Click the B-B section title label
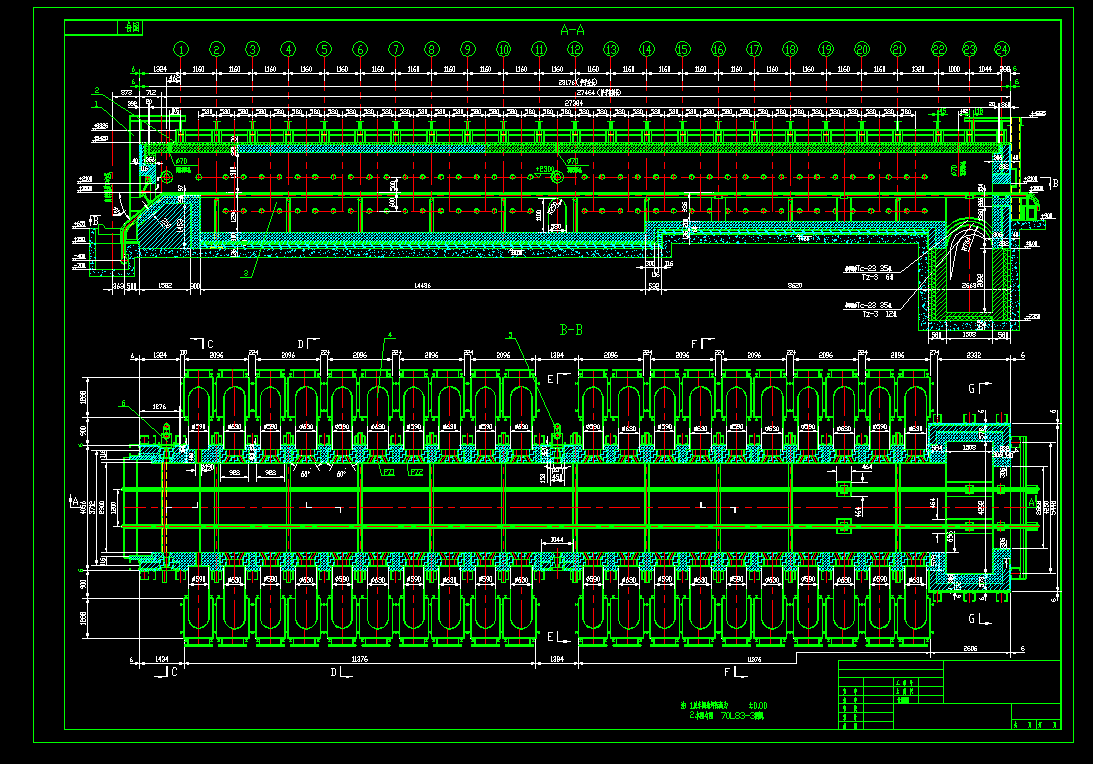The image size is (1093, 764). pos(570,328)
